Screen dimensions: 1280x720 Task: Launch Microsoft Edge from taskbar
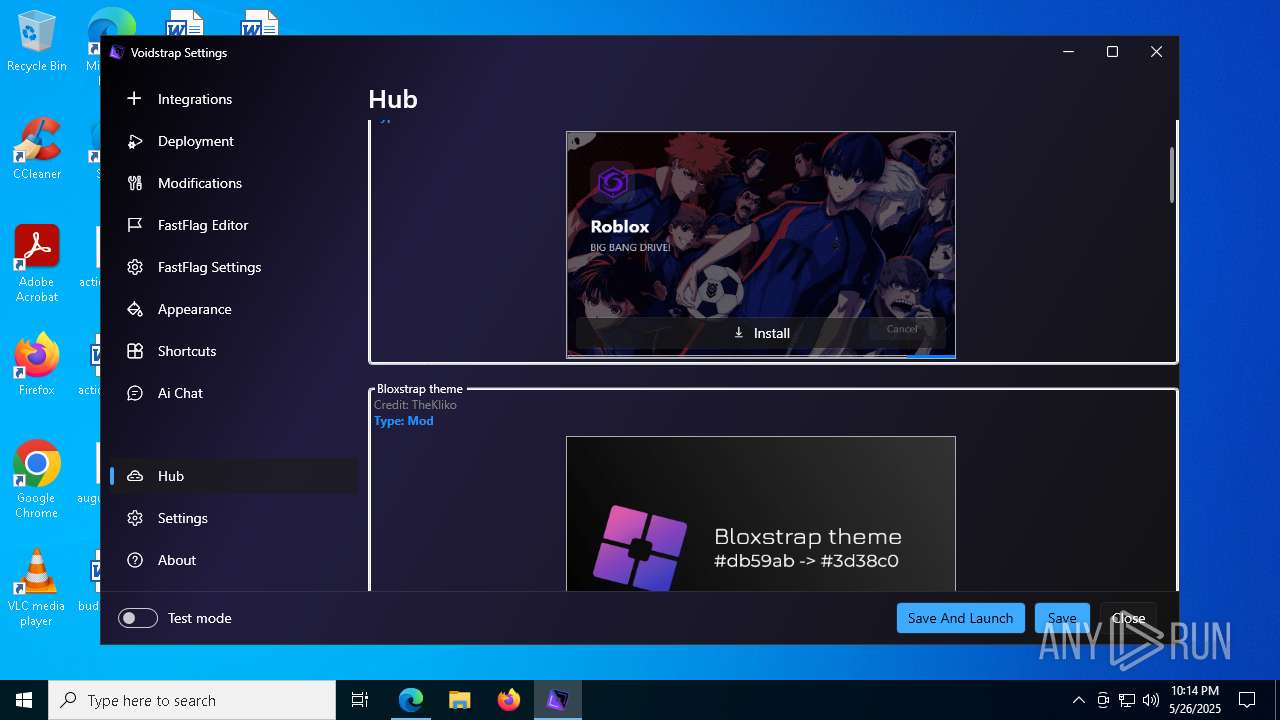pyautogui.click(x=411, y=700)
